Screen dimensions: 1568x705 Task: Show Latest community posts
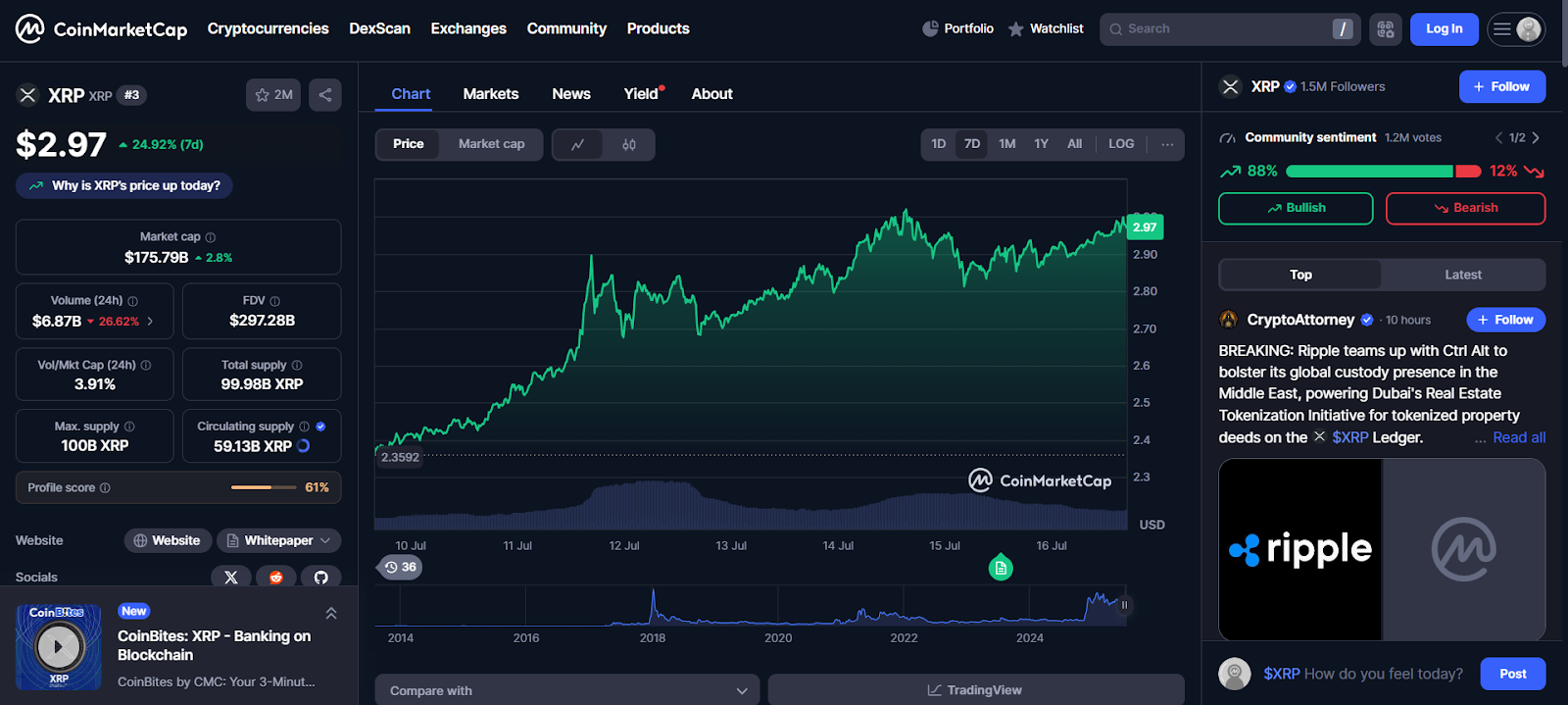tap(1463, 275)
